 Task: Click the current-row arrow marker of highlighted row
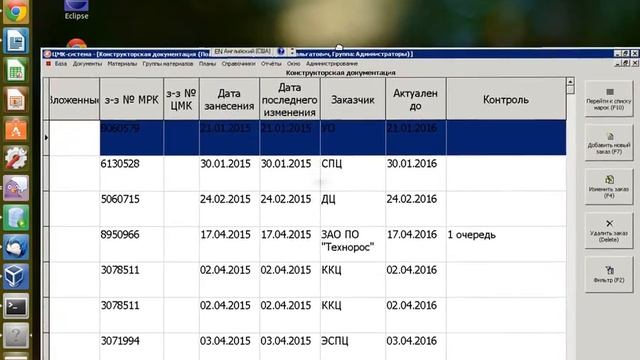[x=46, y=138]
